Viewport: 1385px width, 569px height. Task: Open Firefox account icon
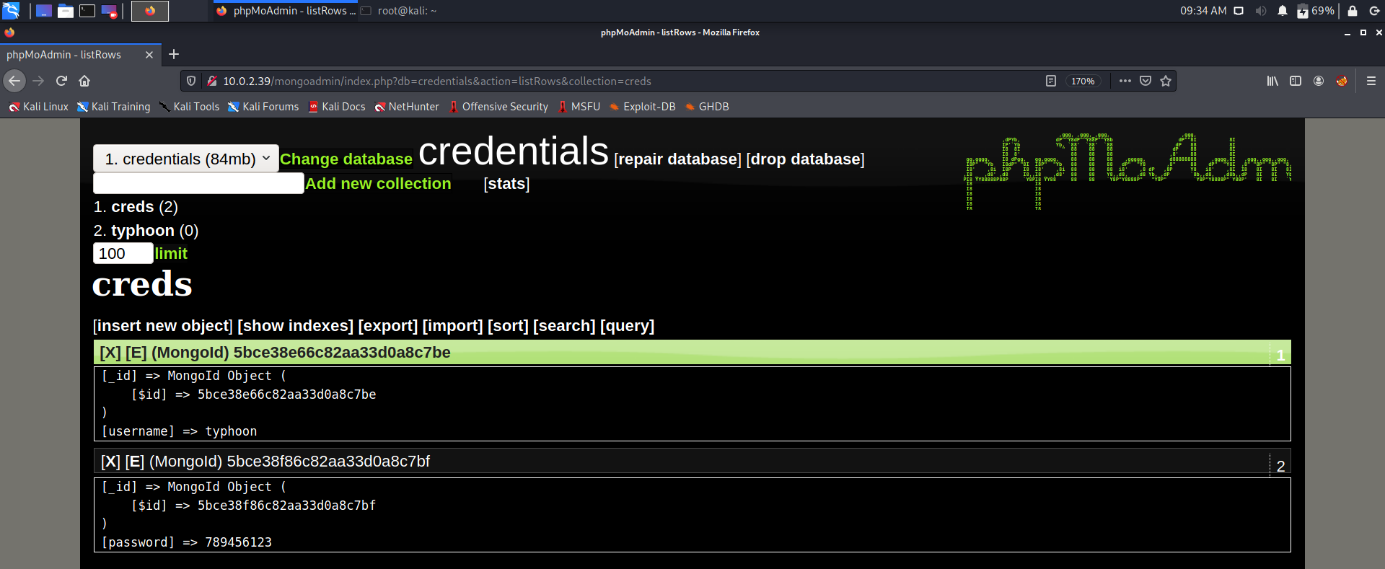pyautogui.click(x=1319, y=81)
